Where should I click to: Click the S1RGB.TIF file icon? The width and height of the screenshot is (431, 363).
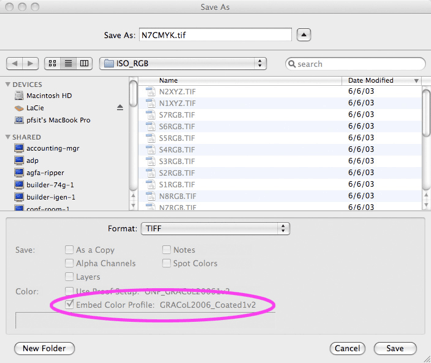[151, 185]
